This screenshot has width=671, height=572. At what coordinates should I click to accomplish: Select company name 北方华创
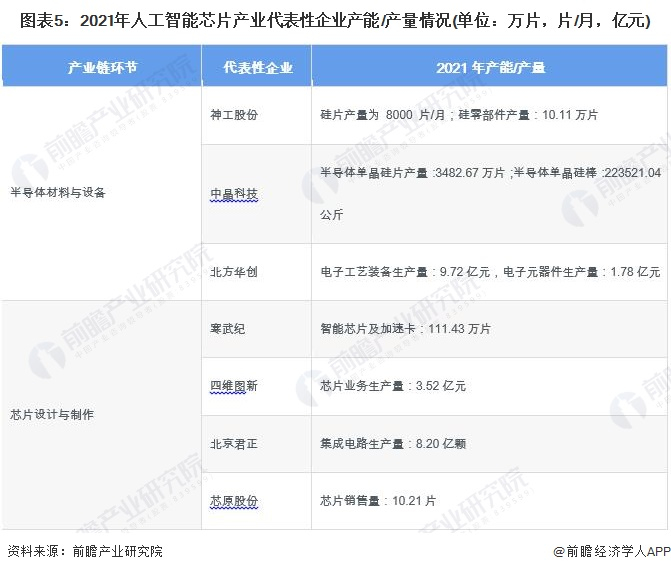234,272
